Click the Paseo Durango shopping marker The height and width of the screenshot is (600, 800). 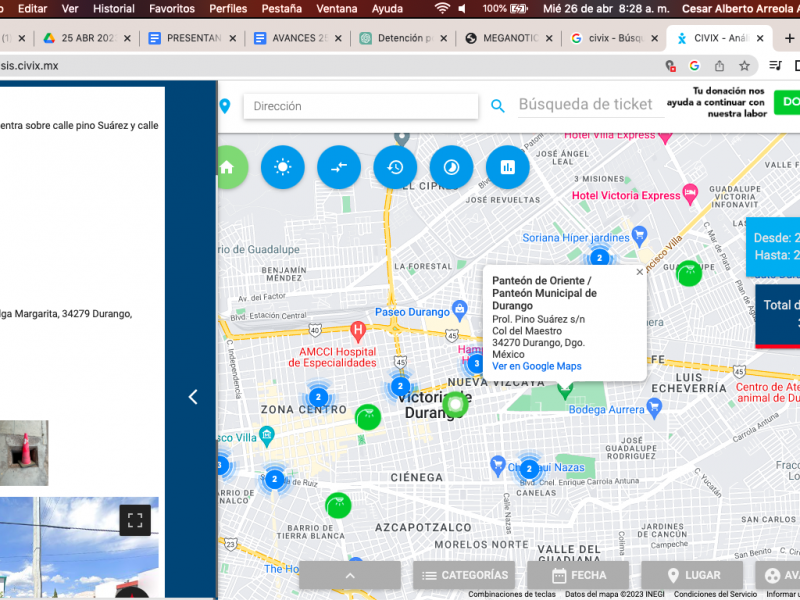point(460,310)
